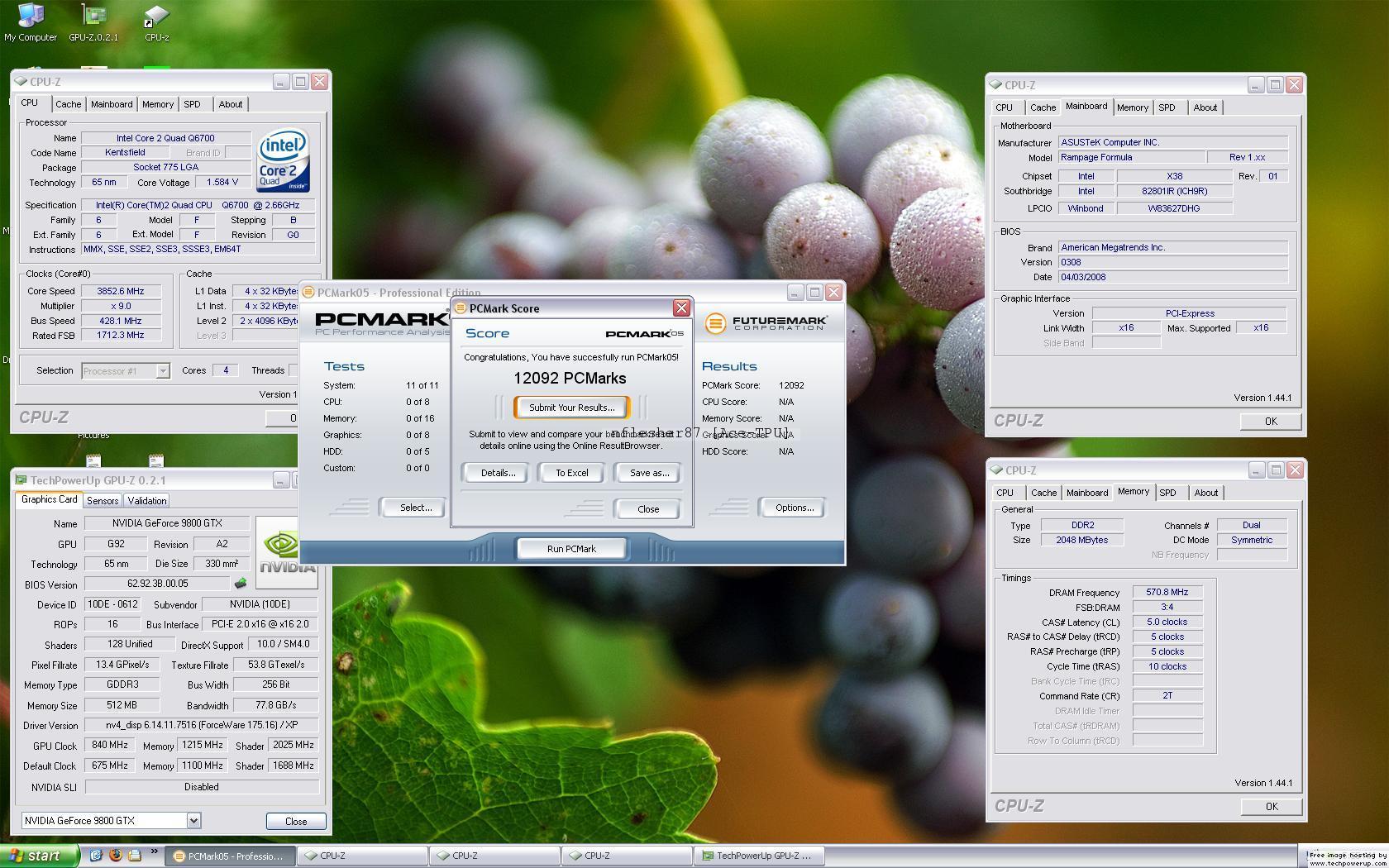Open My Computer desktop icon
This screenshot has width=1389, height=868.
pos(31,22)
